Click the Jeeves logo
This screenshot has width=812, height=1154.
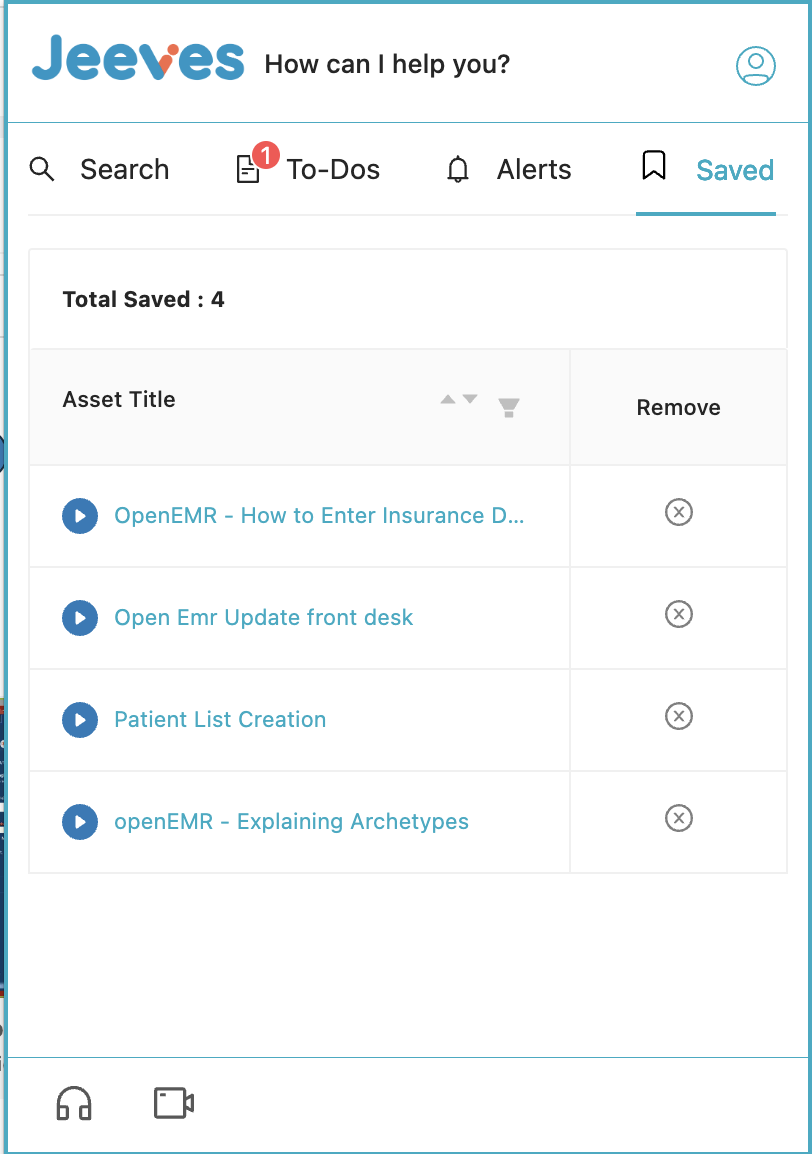[x=138, y=60]
